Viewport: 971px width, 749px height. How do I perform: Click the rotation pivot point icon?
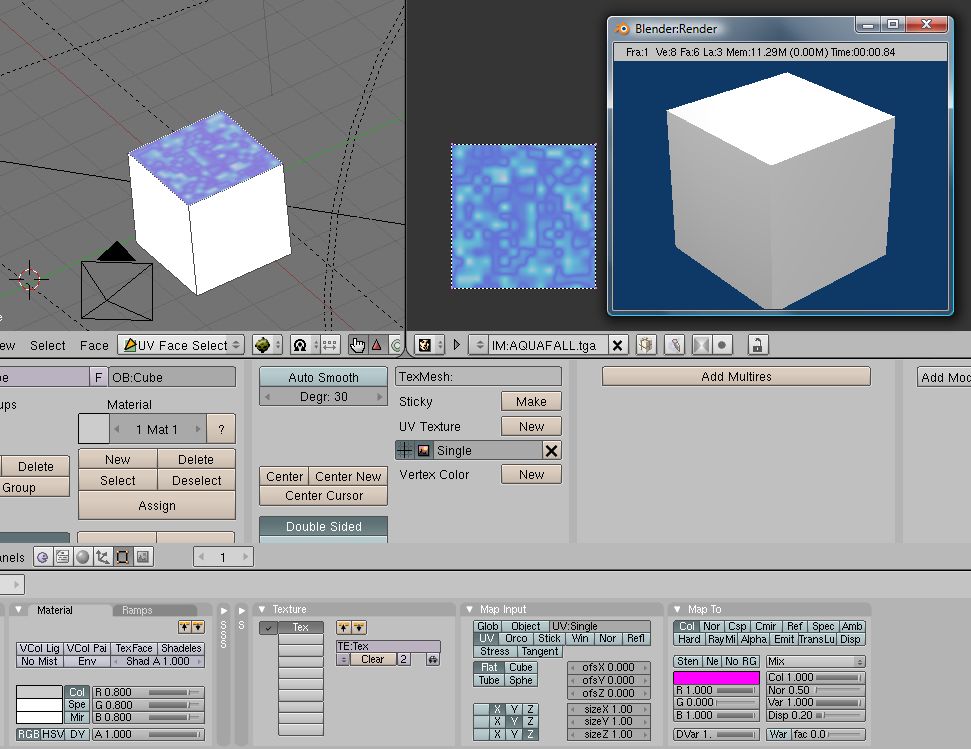coord(305,345)
